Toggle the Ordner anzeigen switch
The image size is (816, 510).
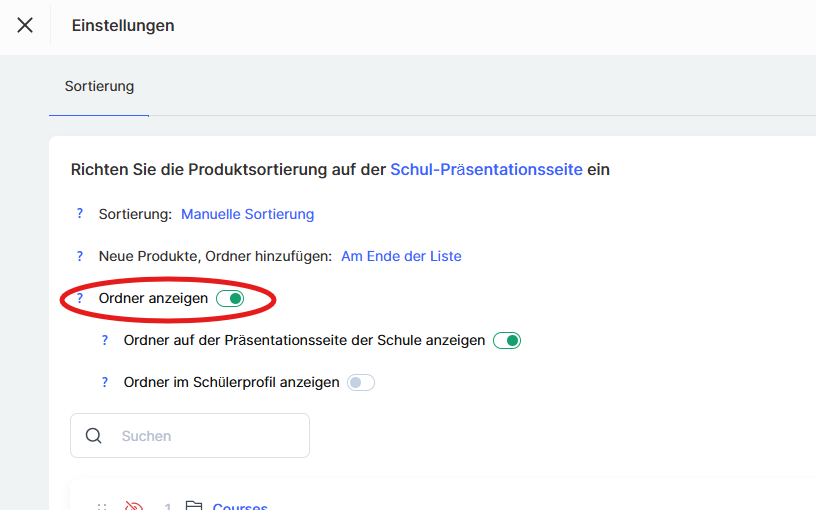(x=230, y=298)
